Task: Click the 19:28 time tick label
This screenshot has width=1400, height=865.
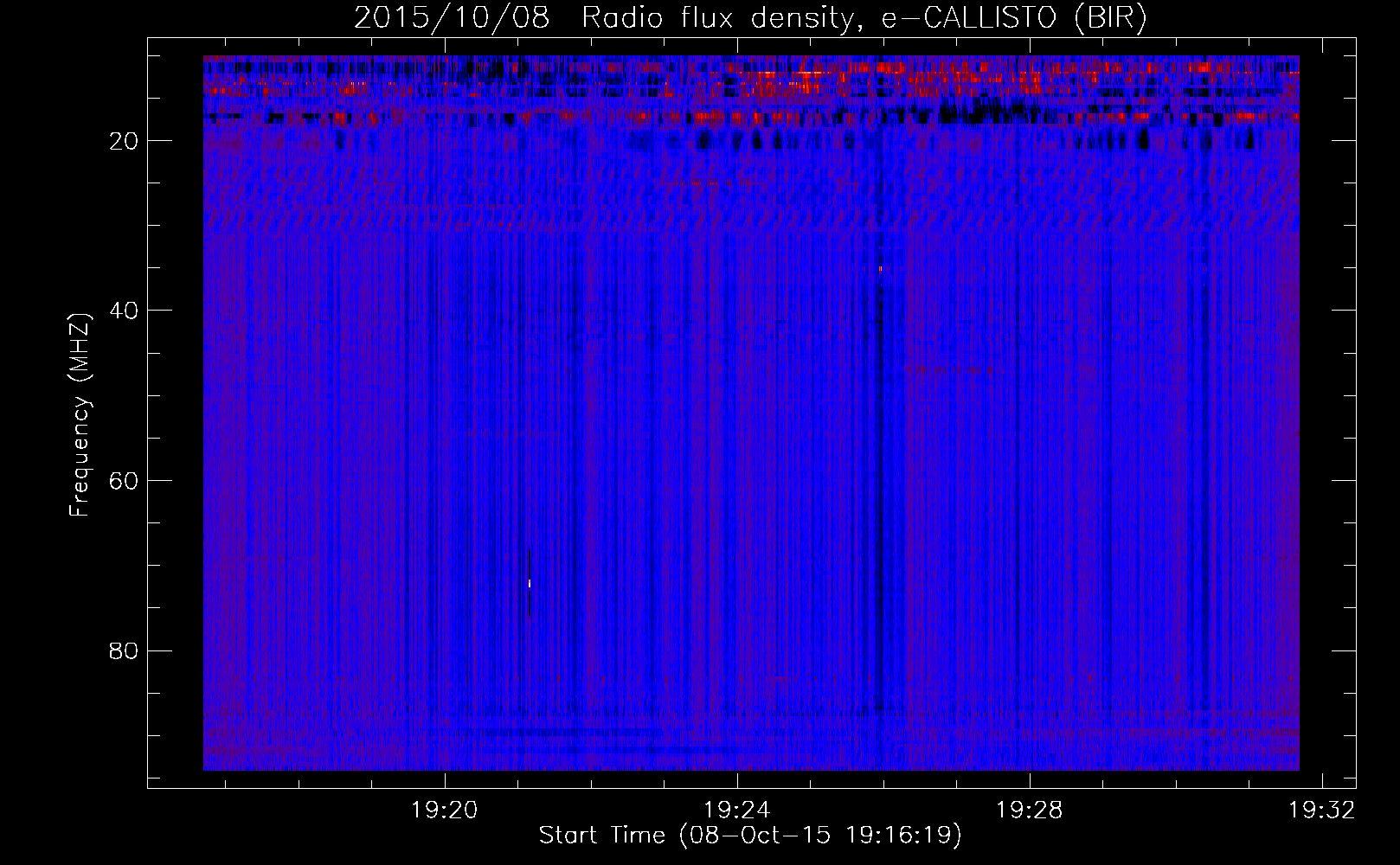Action: point(1030,811)
